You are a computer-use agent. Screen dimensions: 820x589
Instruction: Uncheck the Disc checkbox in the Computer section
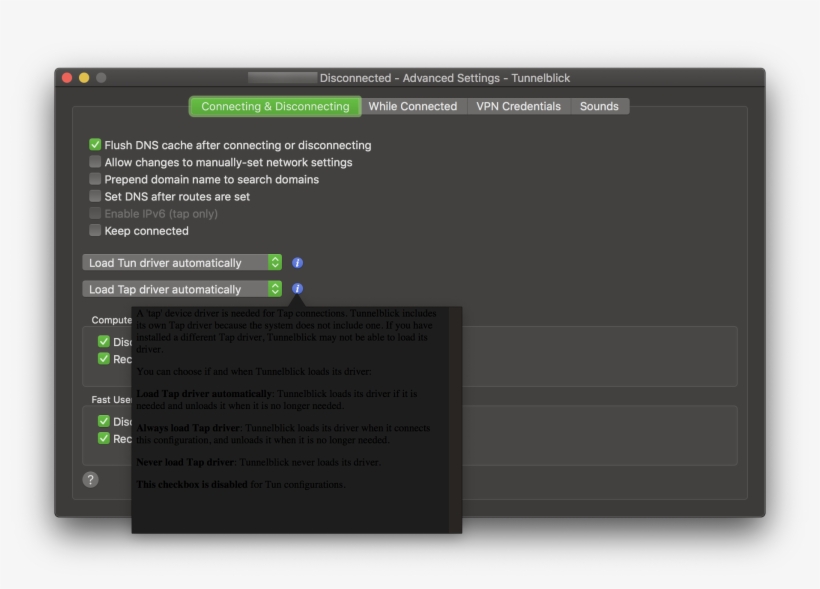(104, 342)
